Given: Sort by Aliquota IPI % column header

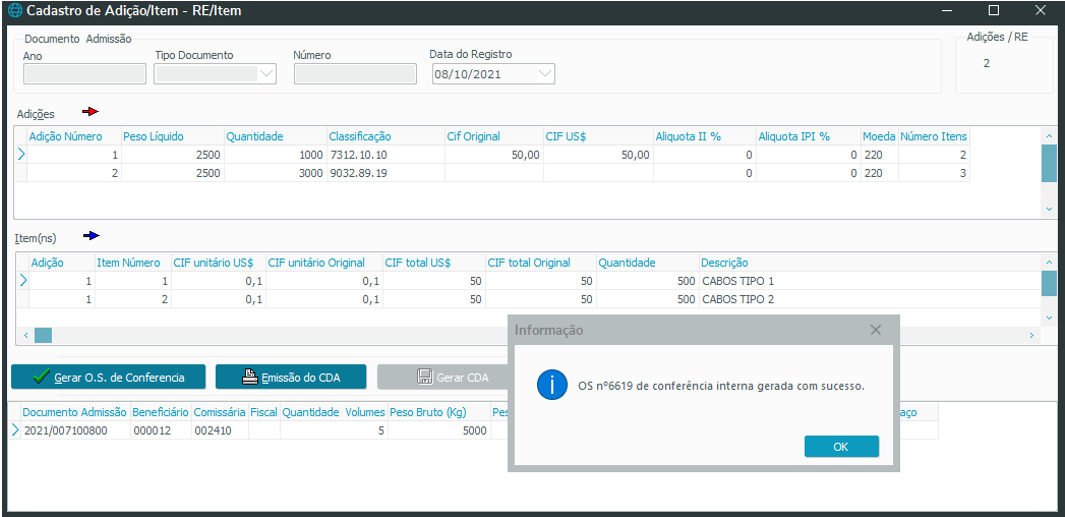Looking at the screenshot, I should coord(809,137).
